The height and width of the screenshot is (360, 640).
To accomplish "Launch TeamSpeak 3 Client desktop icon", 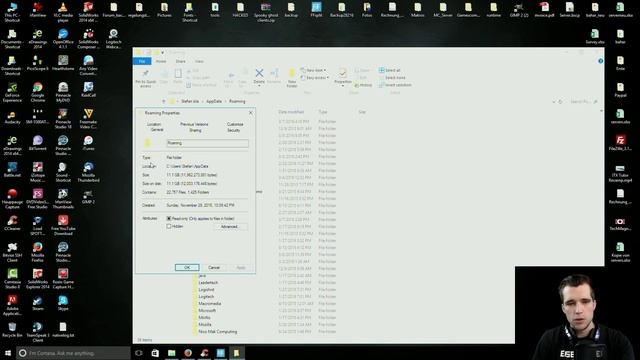I will (x=38, y=332).
